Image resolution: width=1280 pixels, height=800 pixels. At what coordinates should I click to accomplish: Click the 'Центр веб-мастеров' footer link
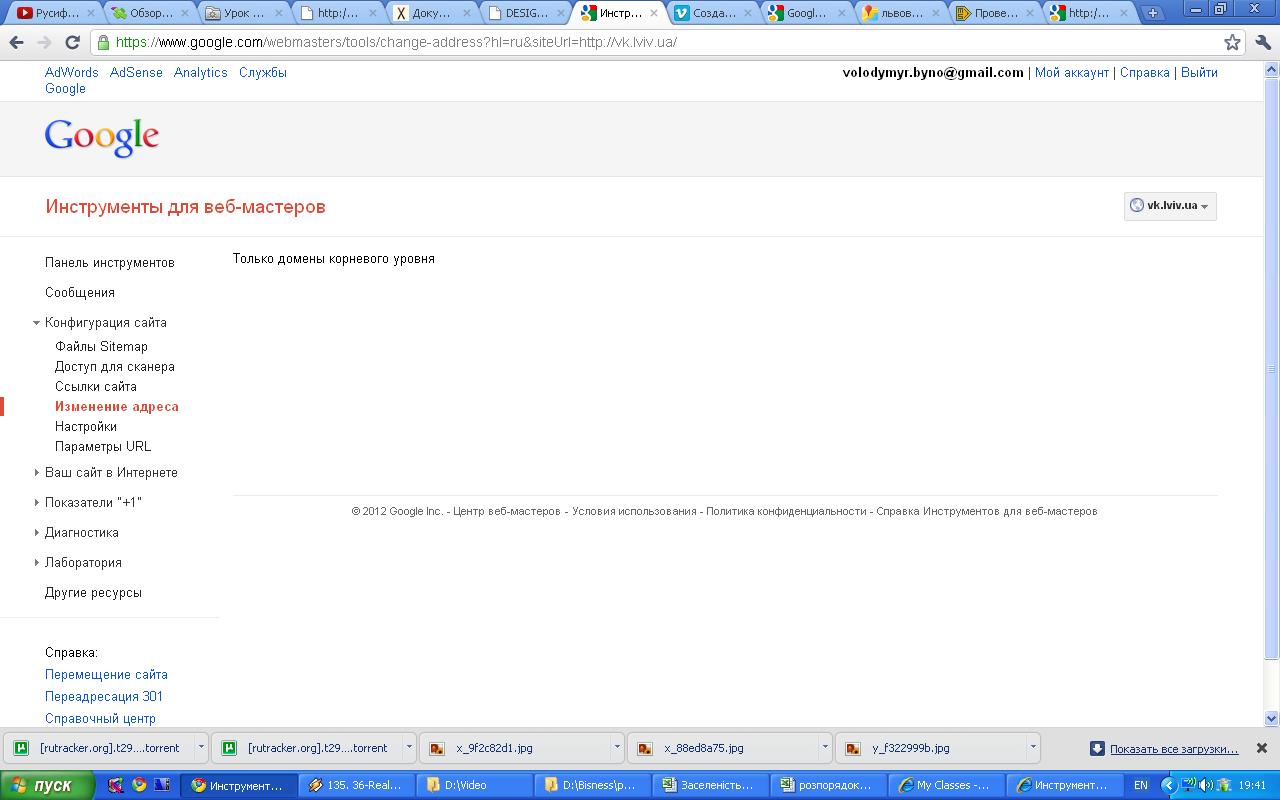point(507,511)
